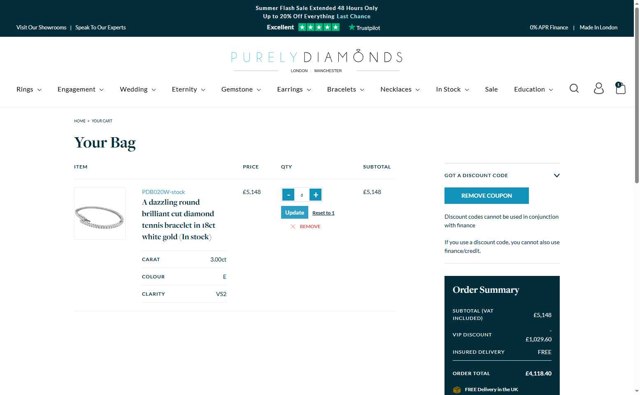The image size is (640, 395).
Task: Open the Education menu
Action: 533,89
